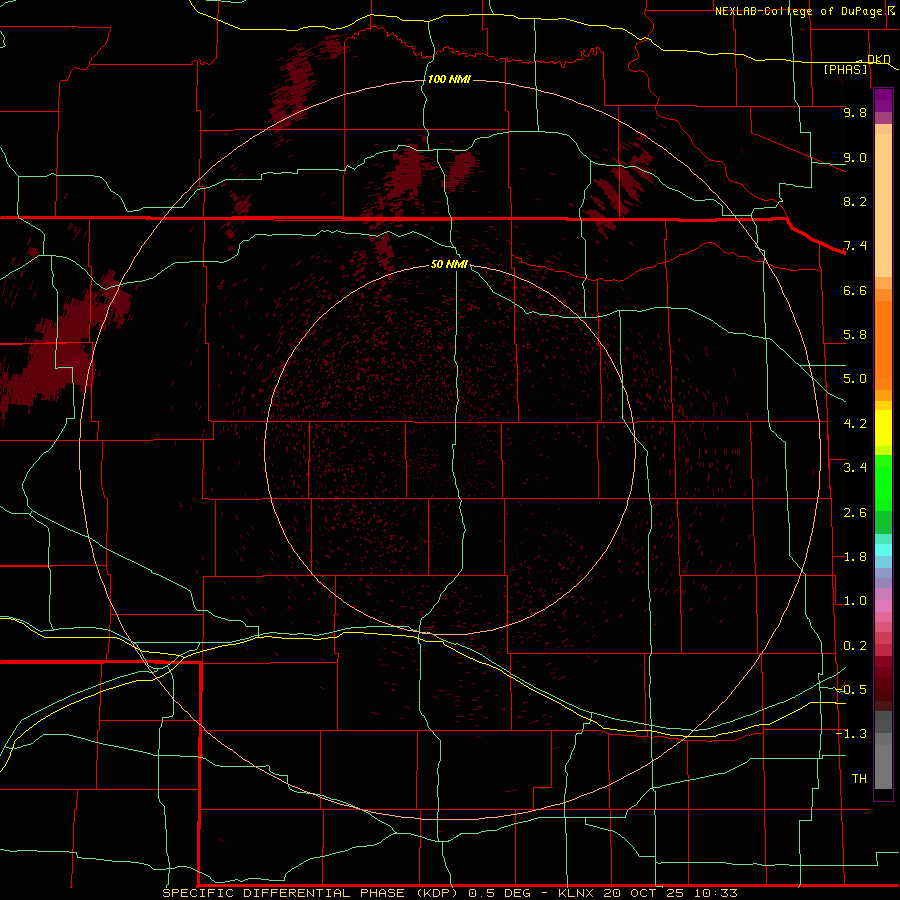Click the 9.8 legend value

(x=855, y=112)
